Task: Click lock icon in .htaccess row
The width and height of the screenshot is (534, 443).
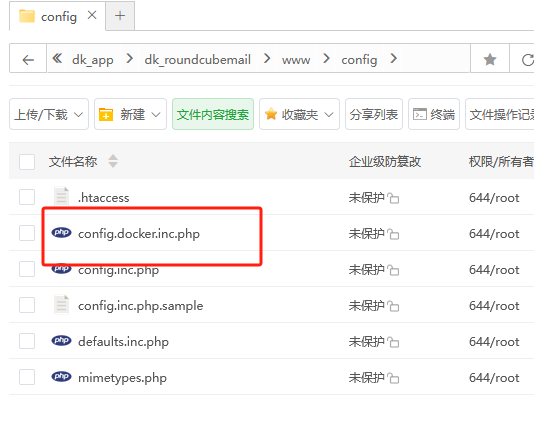Action: tap(393, 198)
